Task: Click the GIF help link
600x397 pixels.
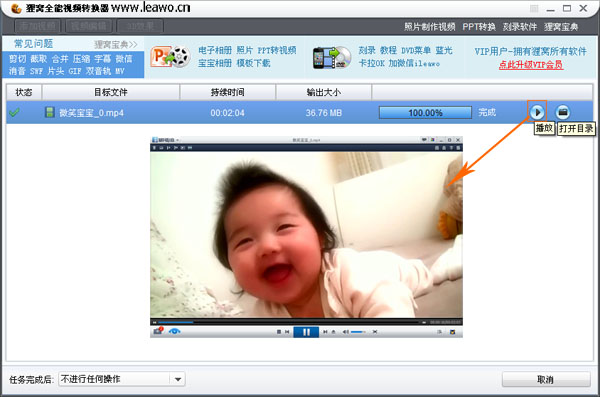Action: click(x=75, y=71)
